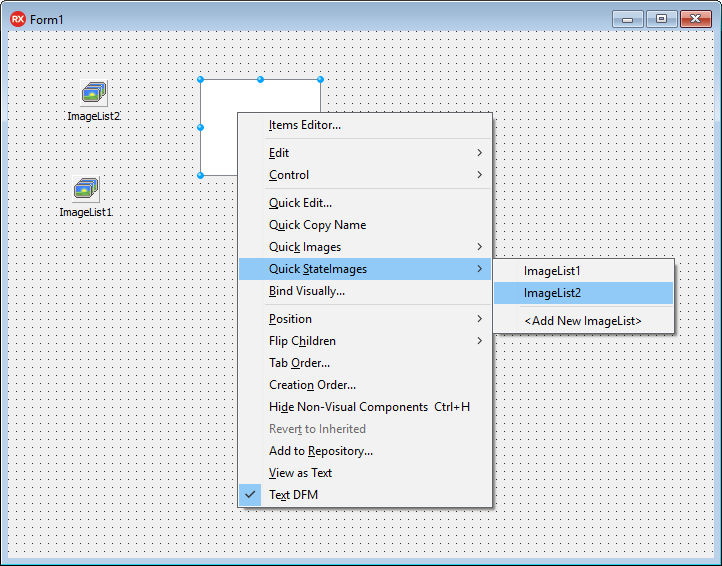
Task: Choose Add to Repository...
Action: pos(365,451)
